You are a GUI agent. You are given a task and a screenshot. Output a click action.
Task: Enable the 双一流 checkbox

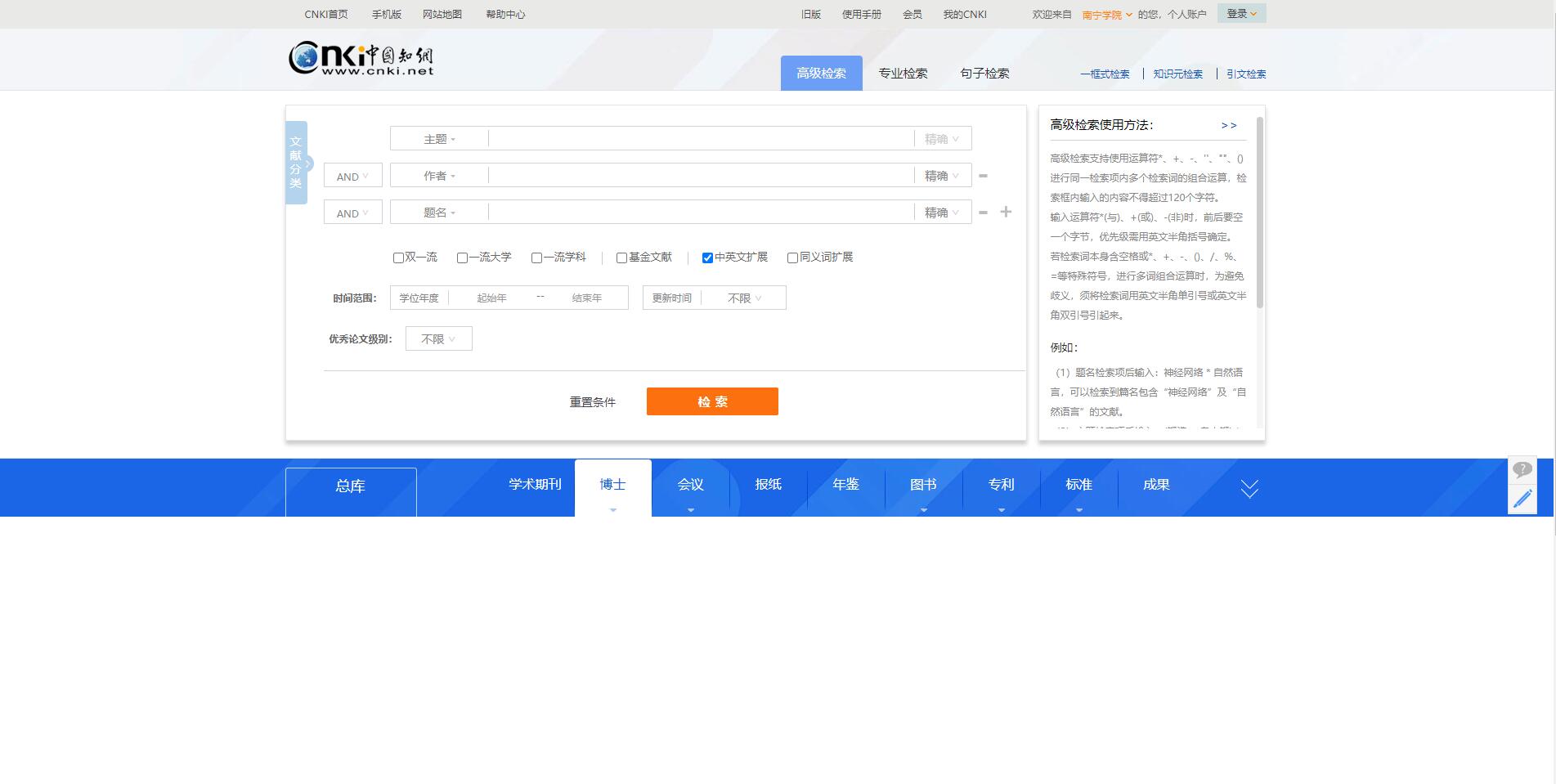[x=398, y=258]
